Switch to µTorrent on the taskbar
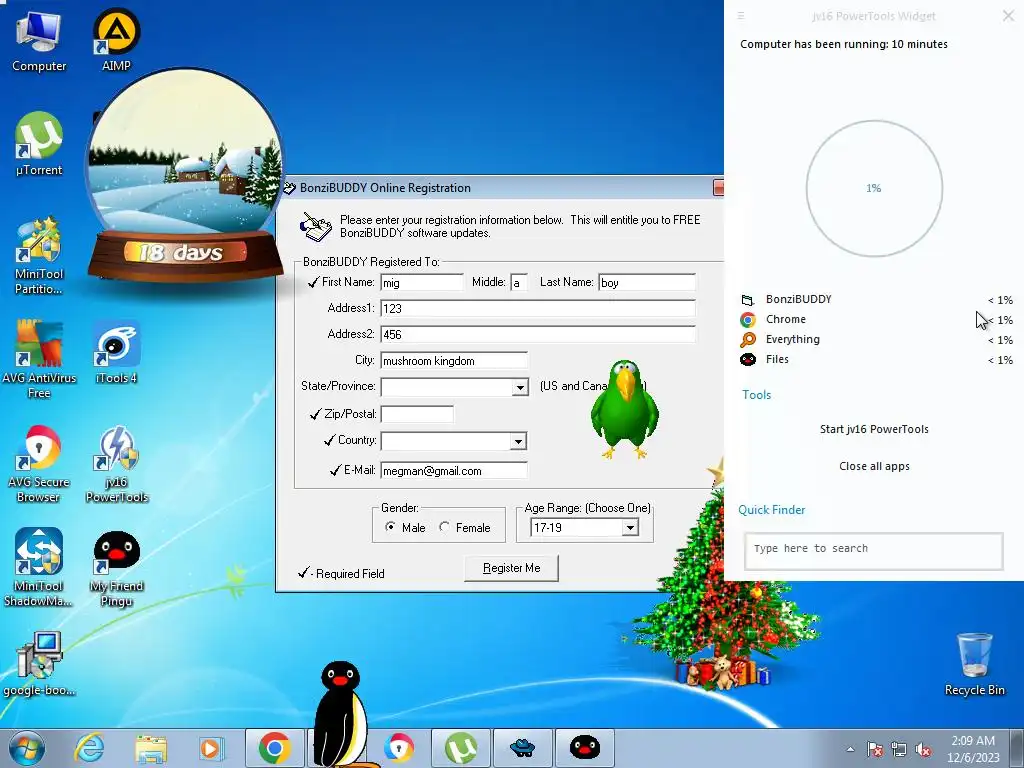1024x768 pixels. click(x=461, y=748)
